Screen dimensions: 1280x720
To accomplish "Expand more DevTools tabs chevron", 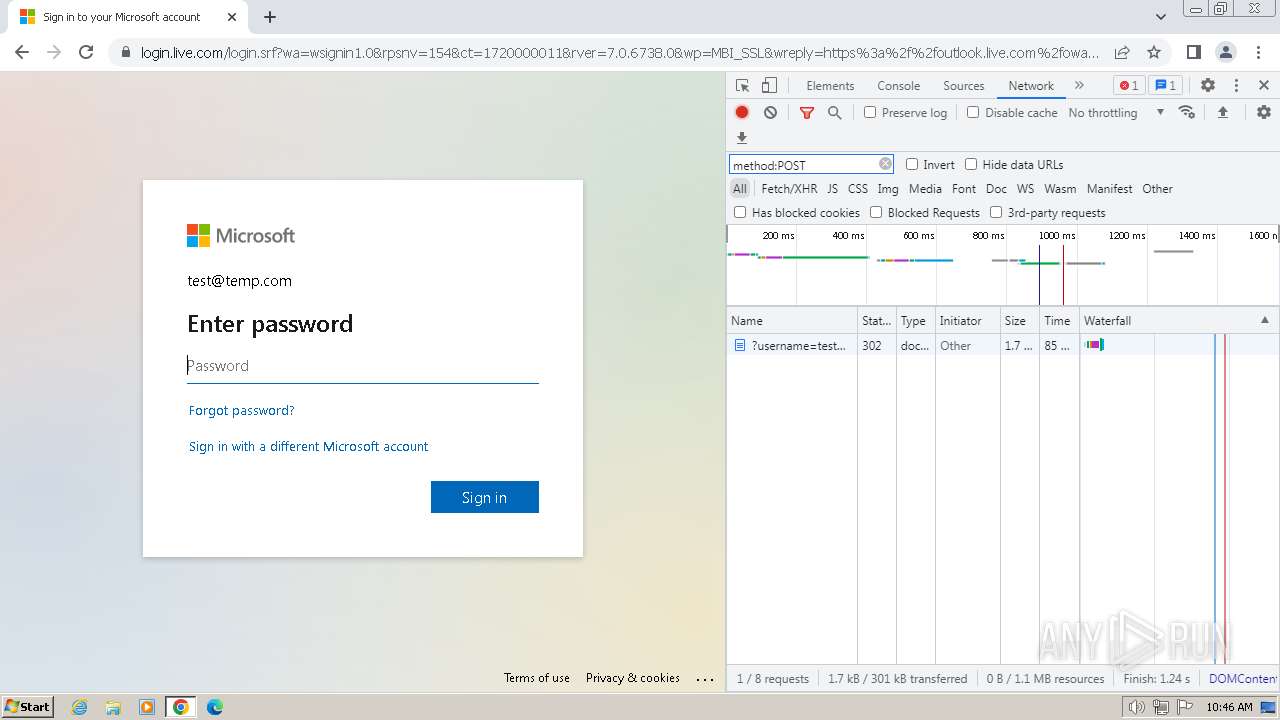I will (1079, 86).
